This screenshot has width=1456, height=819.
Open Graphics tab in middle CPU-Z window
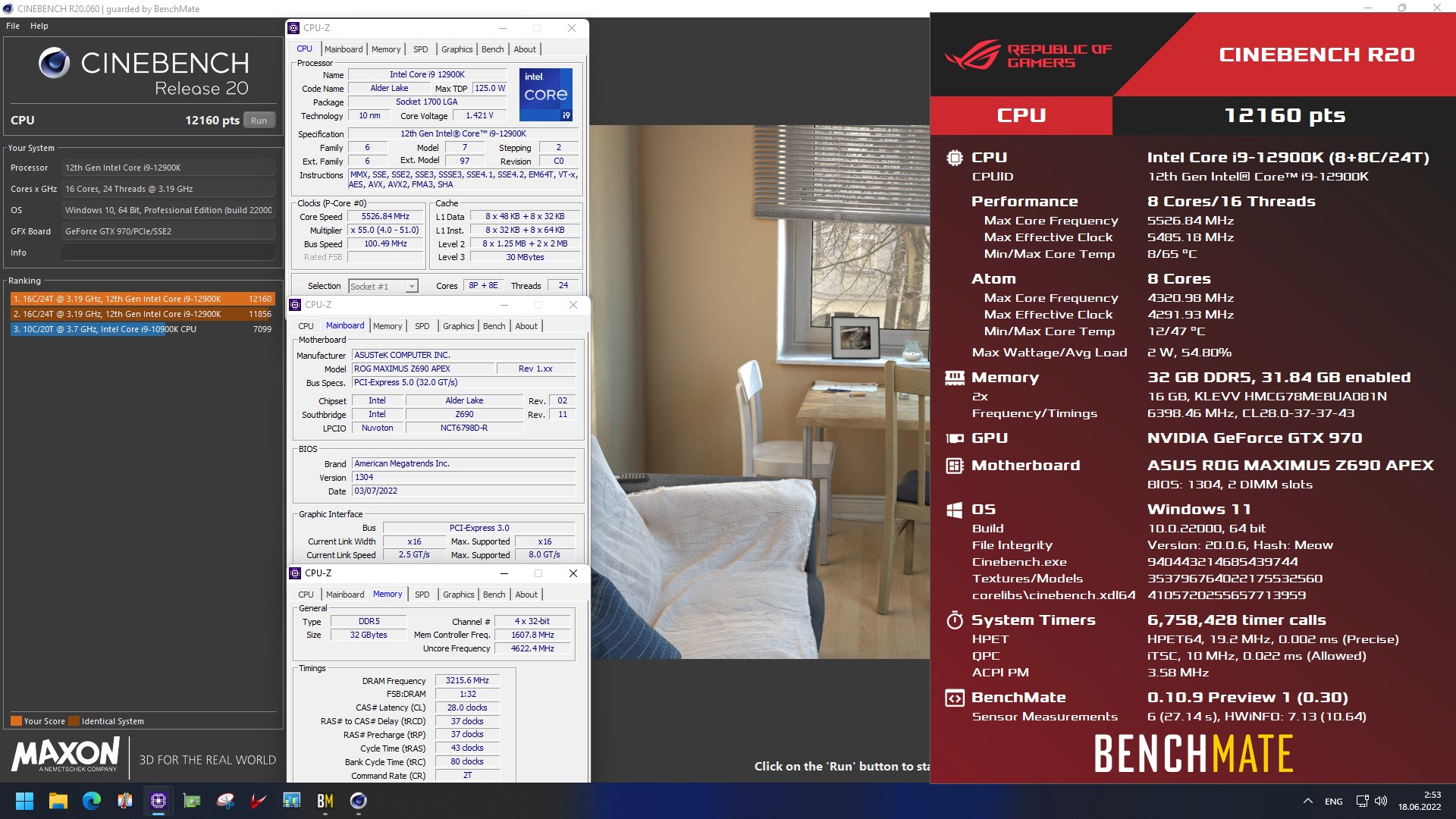(x=459, y=326)
